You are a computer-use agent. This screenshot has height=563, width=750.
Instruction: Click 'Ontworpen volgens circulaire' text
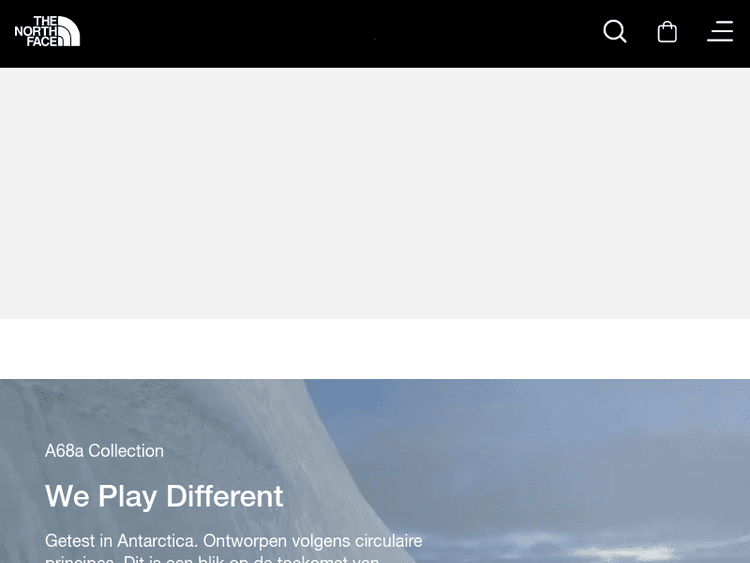click(x=313, y=541)
